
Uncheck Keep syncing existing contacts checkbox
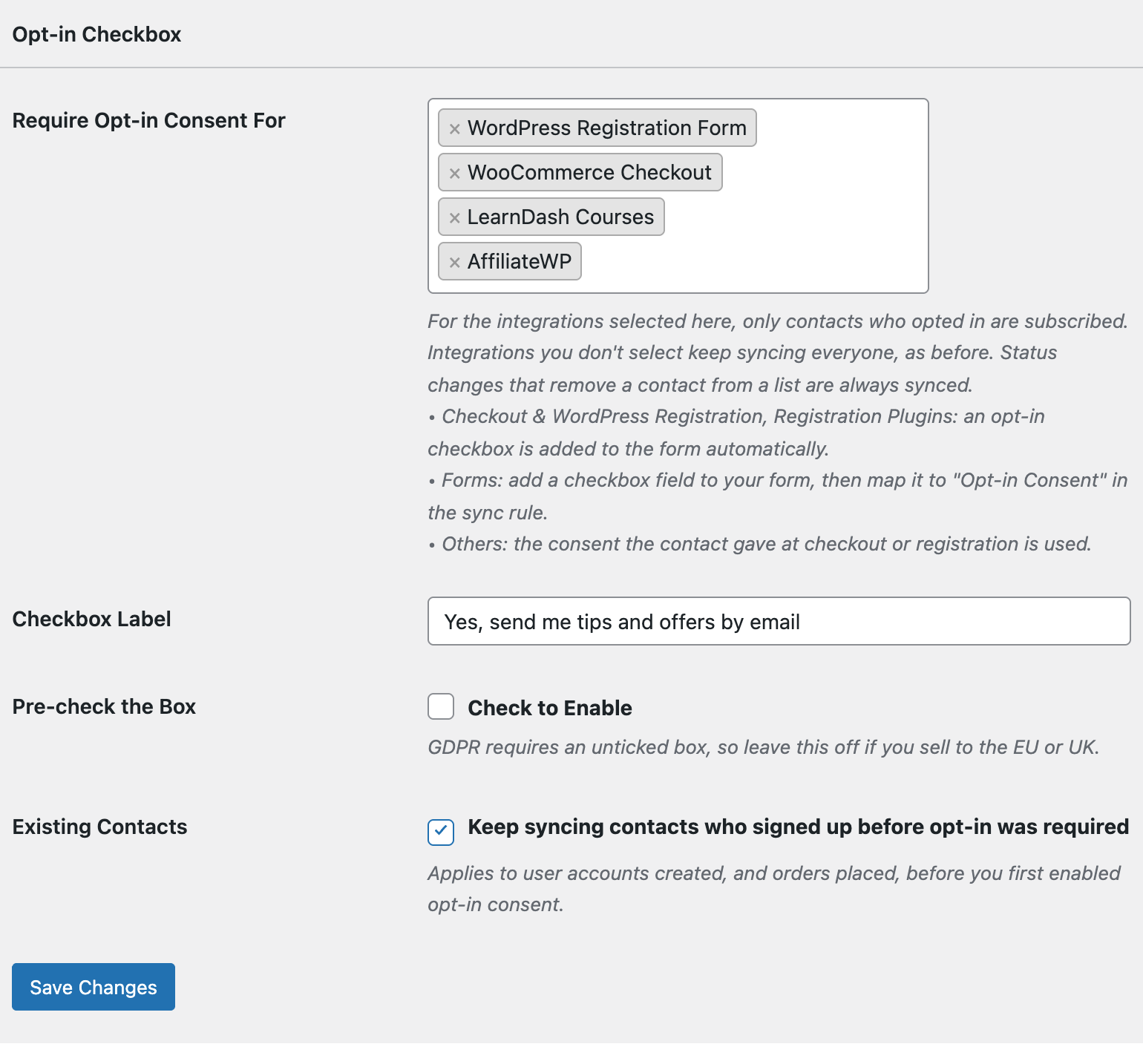click(441, 833)
